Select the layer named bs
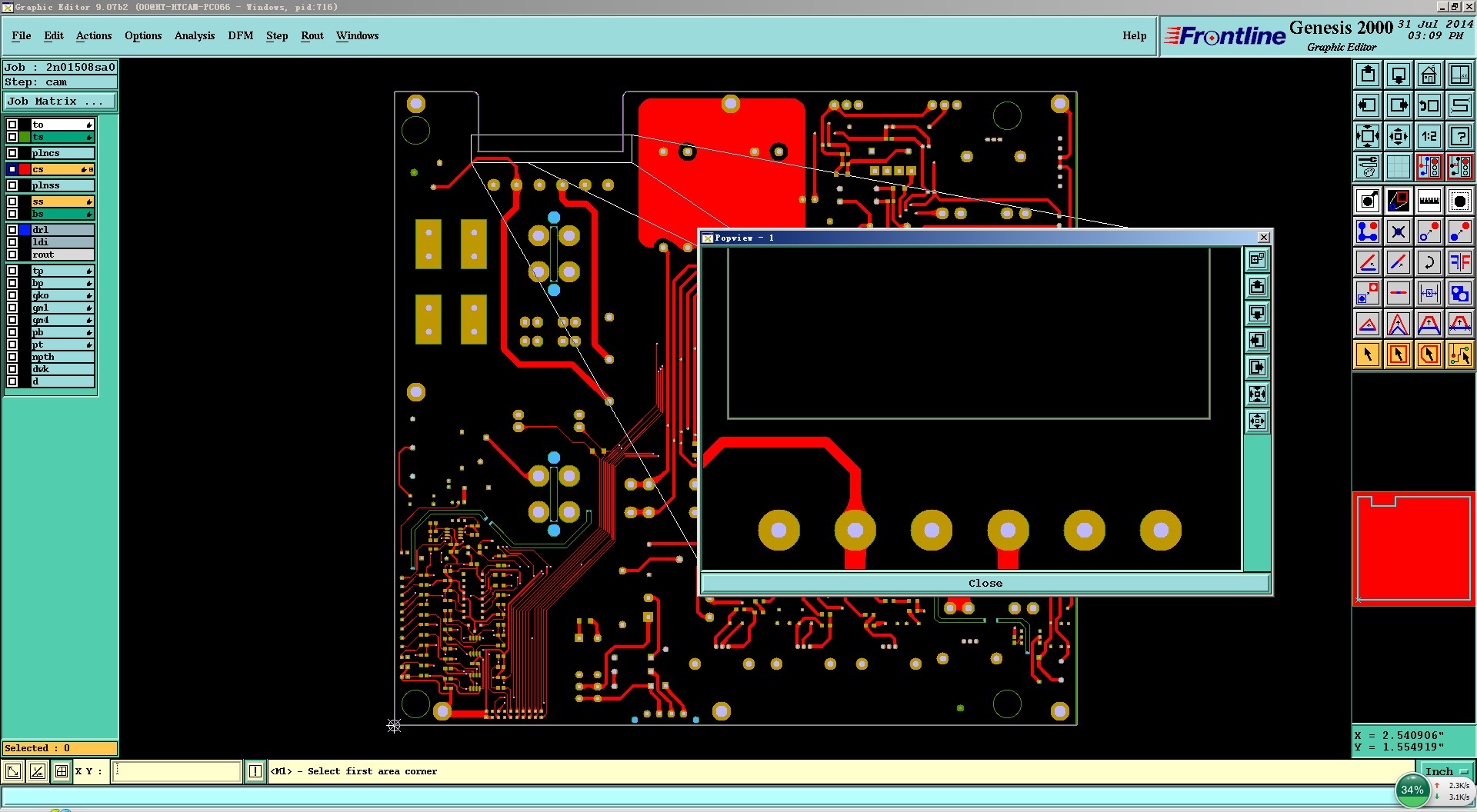 62,214
